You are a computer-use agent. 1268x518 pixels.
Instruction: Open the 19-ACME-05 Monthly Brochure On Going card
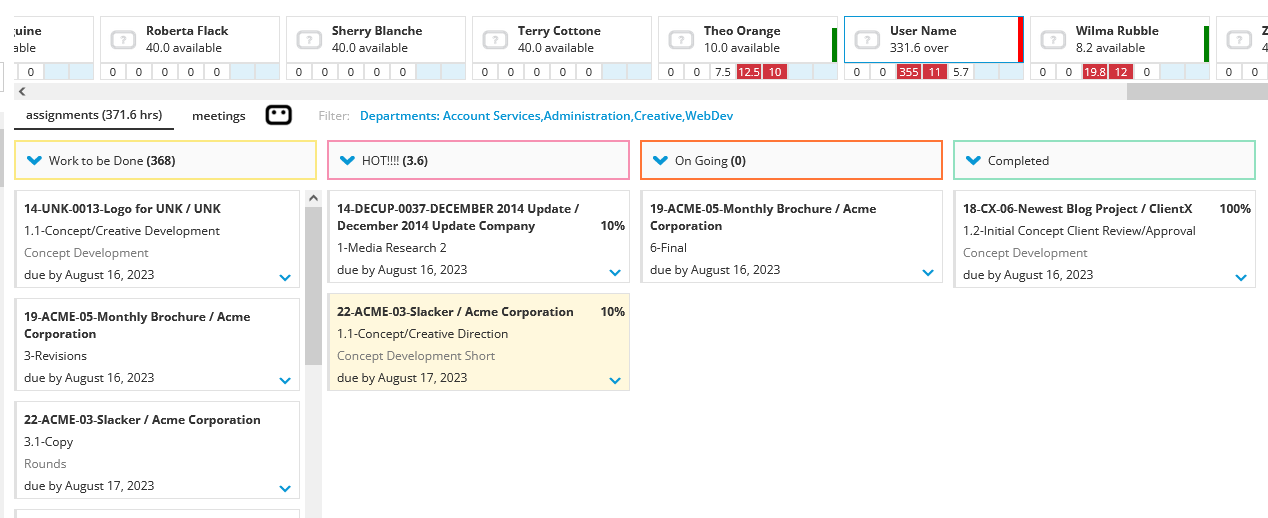(x=791, y=237)
